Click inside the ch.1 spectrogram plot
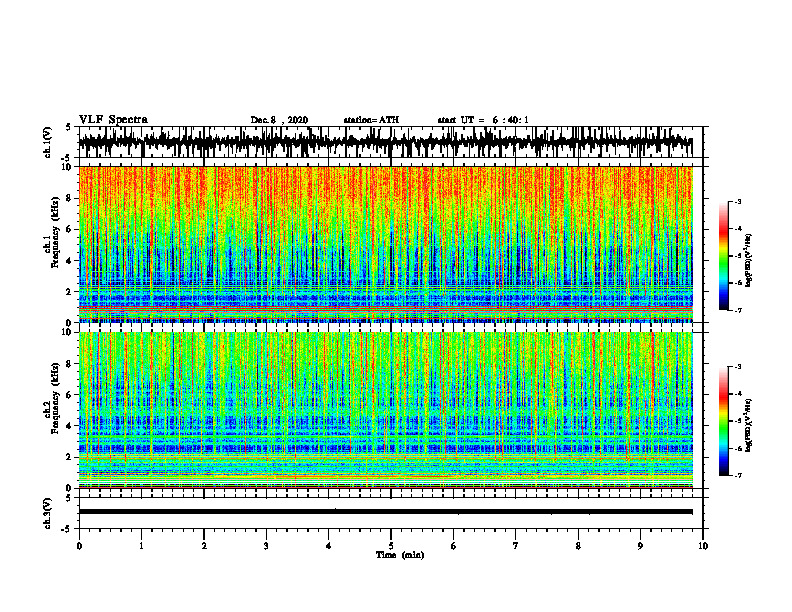Viewport: 792px width, 612px height. click(386, 244)
